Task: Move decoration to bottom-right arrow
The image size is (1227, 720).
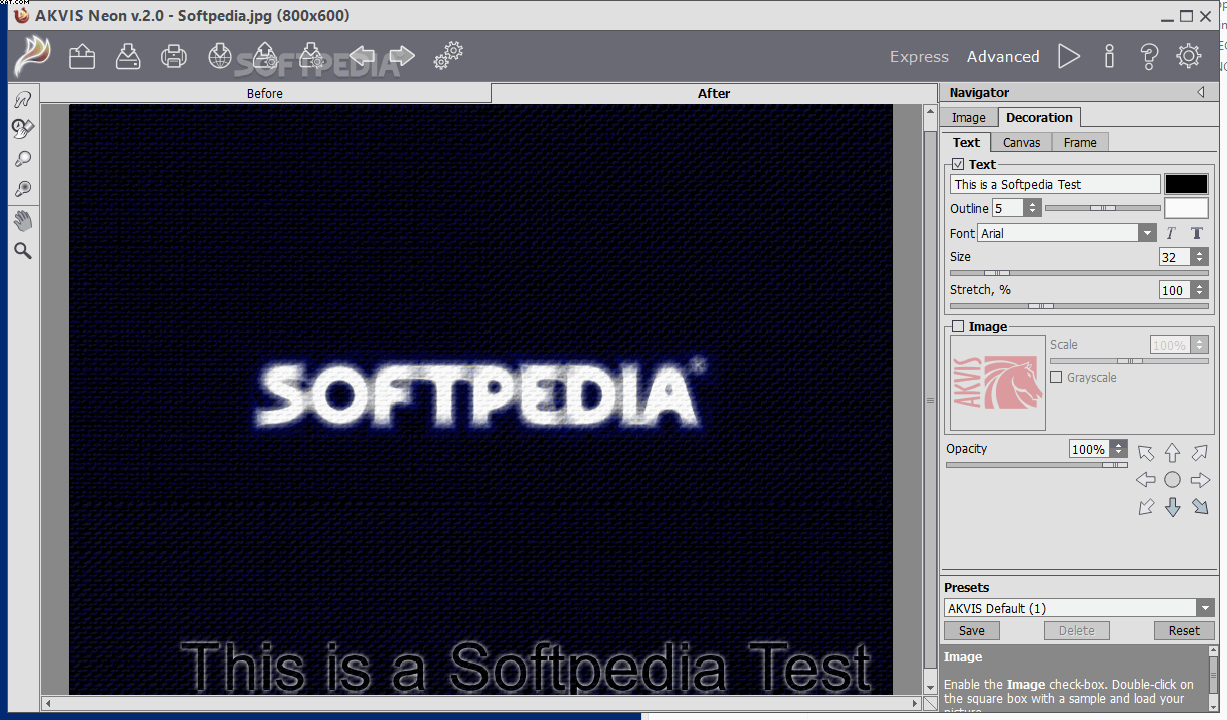Action: pos(1200,507)
